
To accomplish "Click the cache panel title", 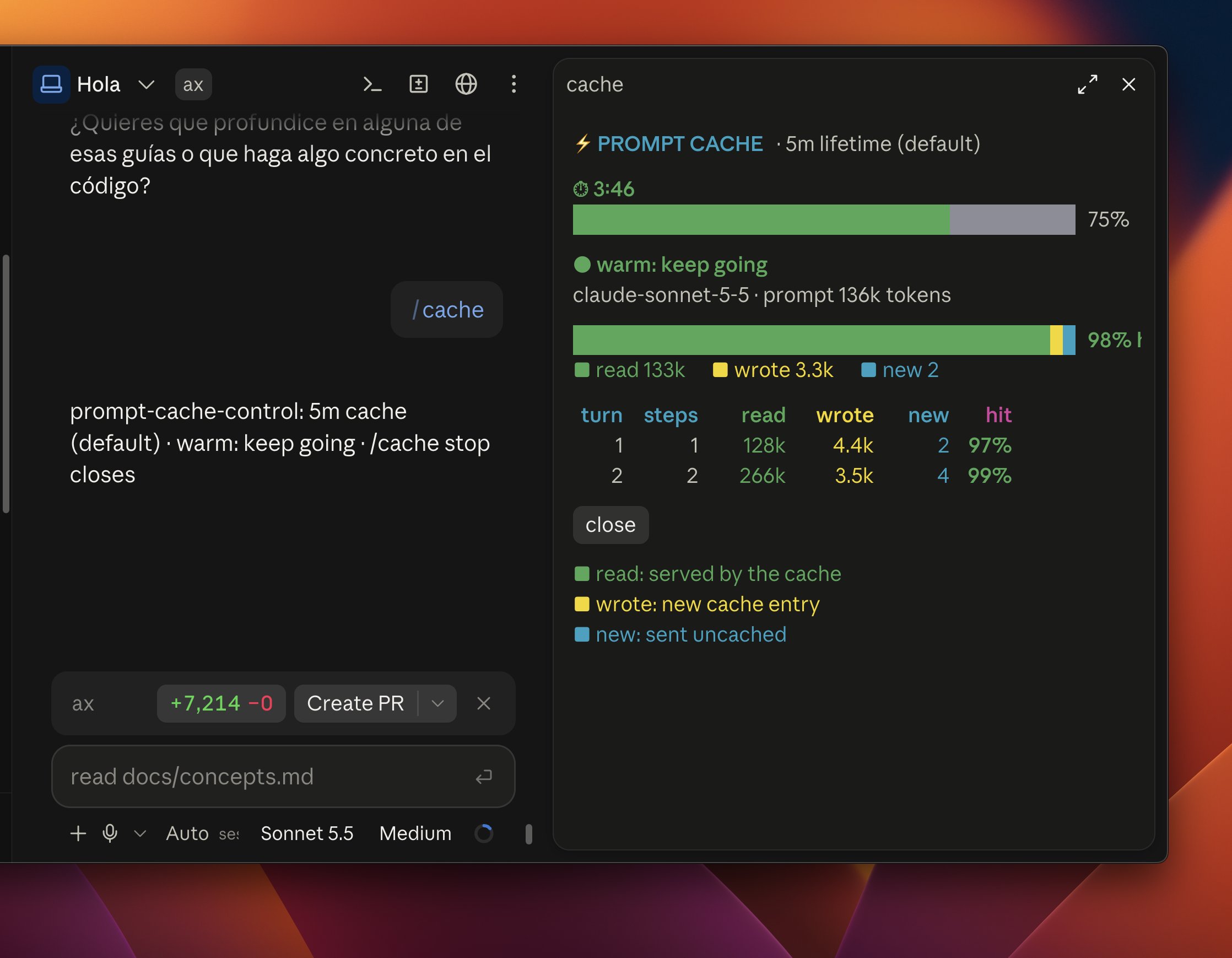I will (595, 85).
